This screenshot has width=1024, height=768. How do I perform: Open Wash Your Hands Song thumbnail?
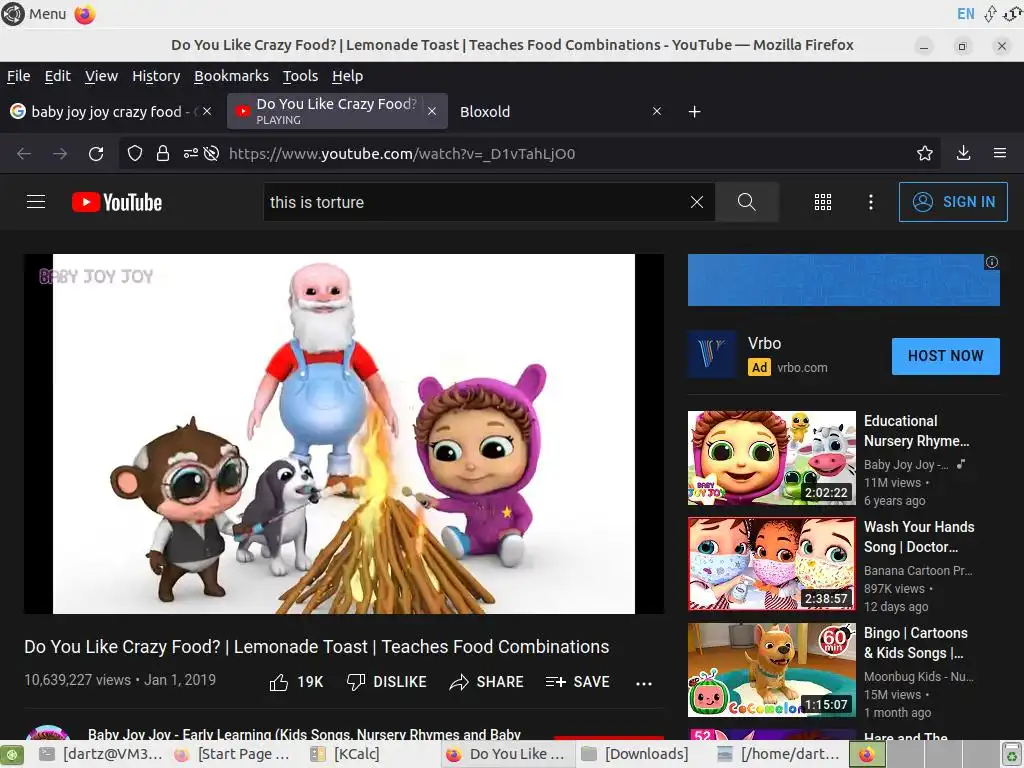point(772,564)
